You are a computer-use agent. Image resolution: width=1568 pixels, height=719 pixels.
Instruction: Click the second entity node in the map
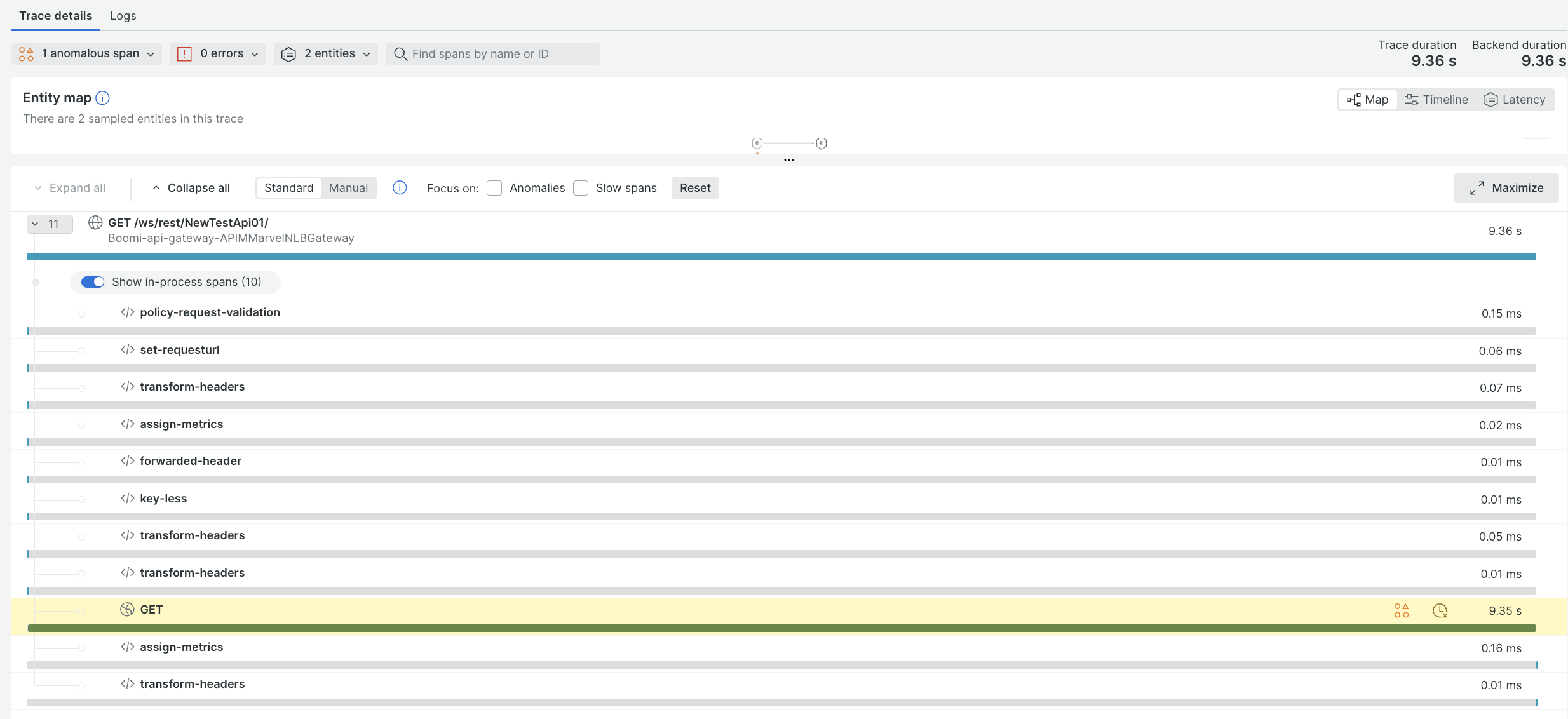coord(821,144)
